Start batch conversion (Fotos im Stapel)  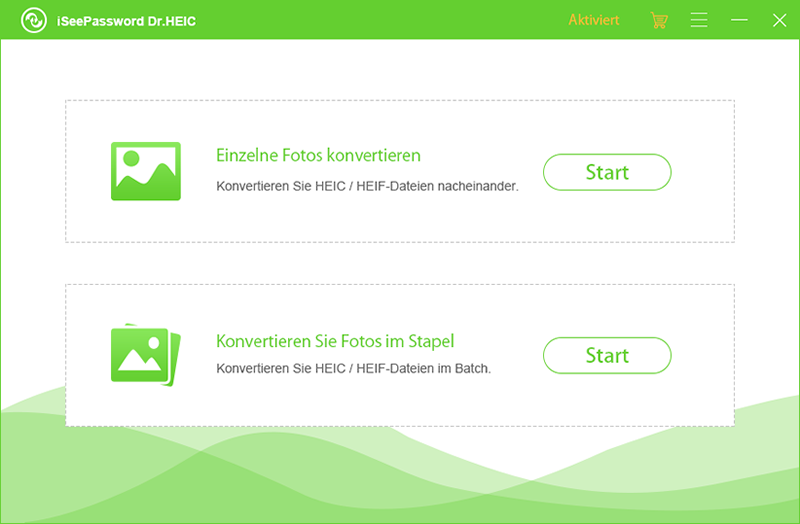point(607,356)
